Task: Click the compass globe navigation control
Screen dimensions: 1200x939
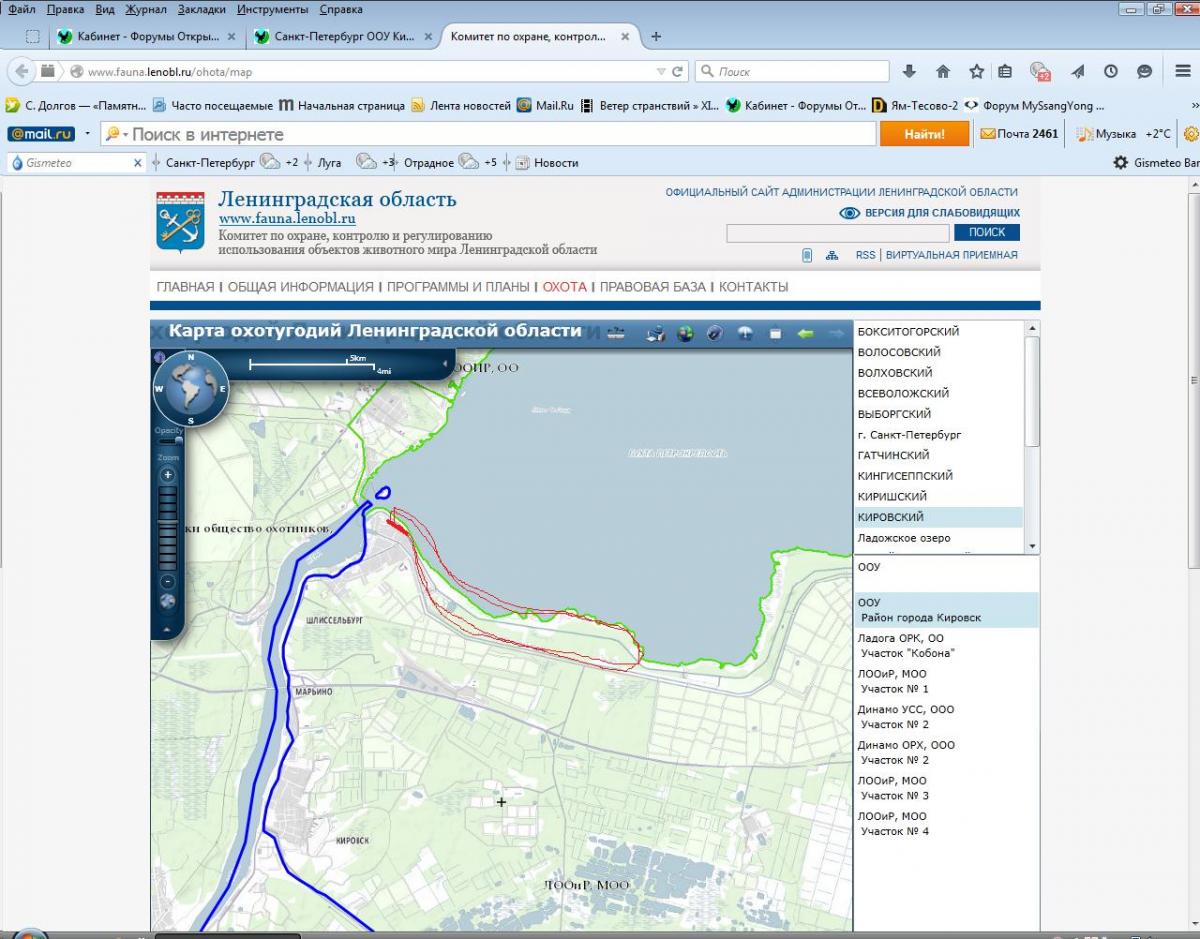Action: [x=190, y=388]
